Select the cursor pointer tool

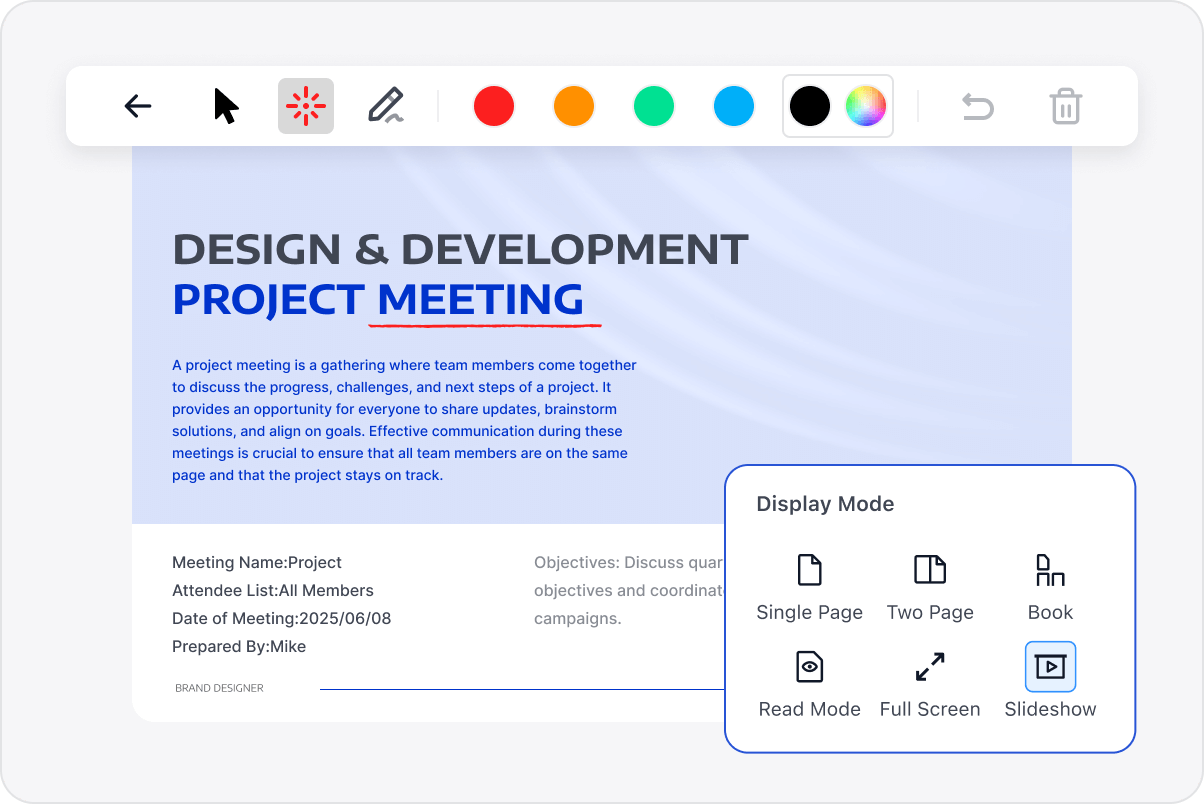pos(226,106)
